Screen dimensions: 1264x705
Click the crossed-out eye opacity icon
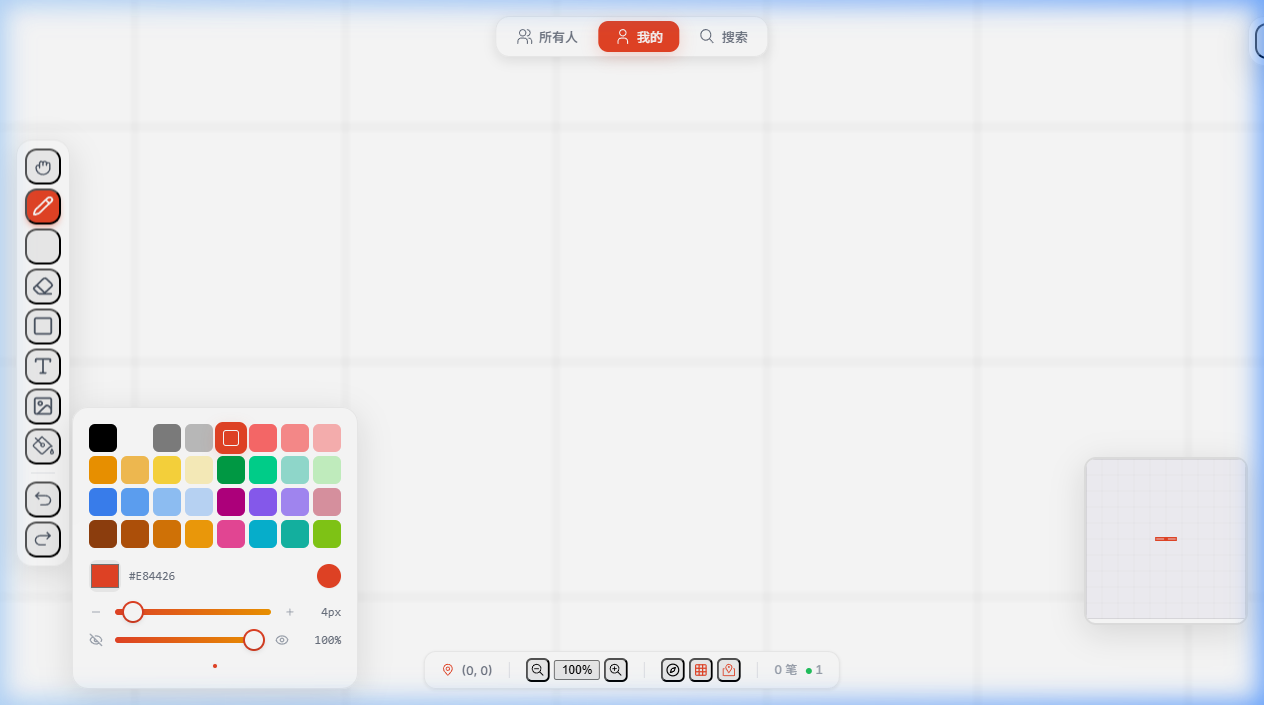point(96,640)
